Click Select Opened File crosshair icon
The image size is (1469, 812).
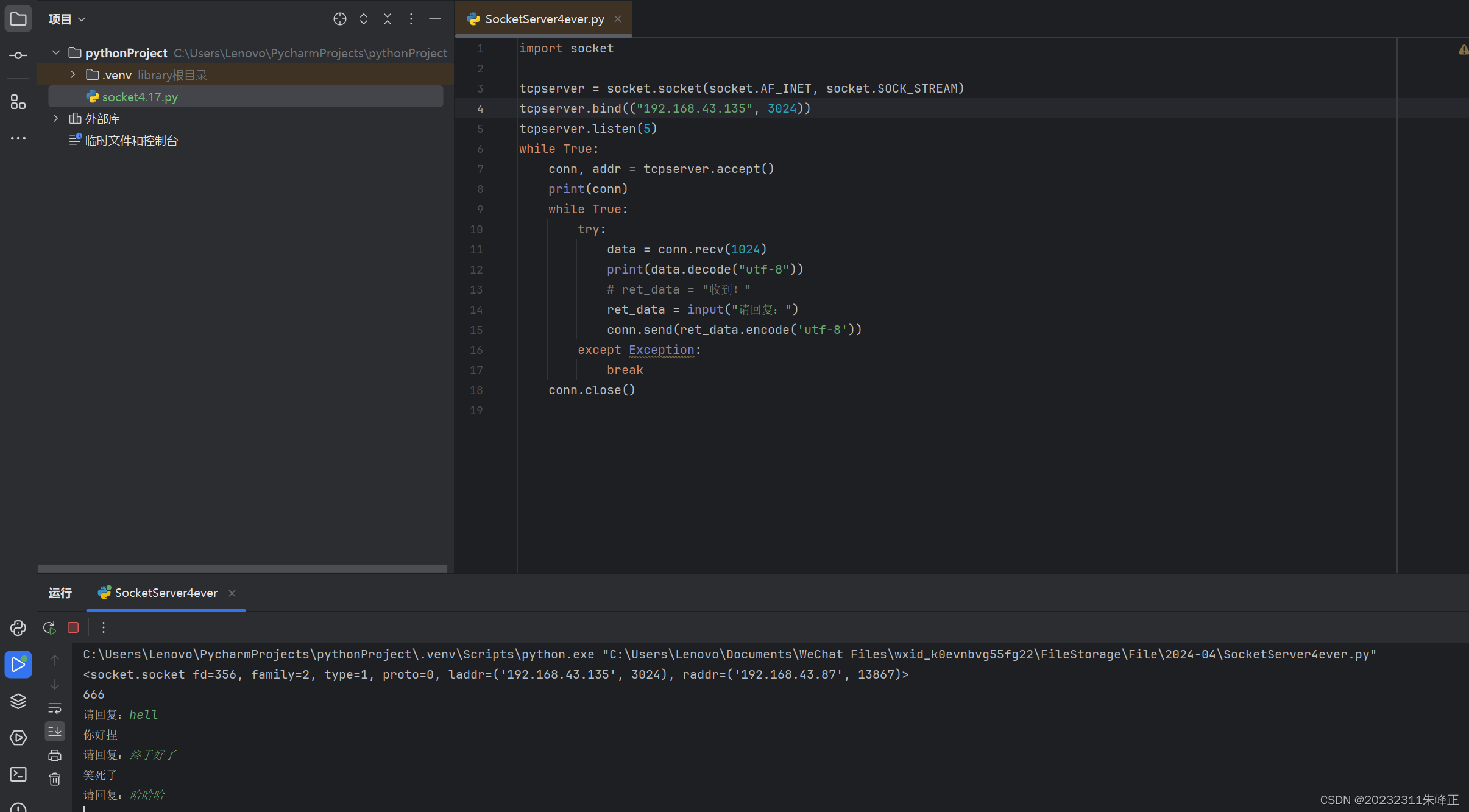pos(339,19)
